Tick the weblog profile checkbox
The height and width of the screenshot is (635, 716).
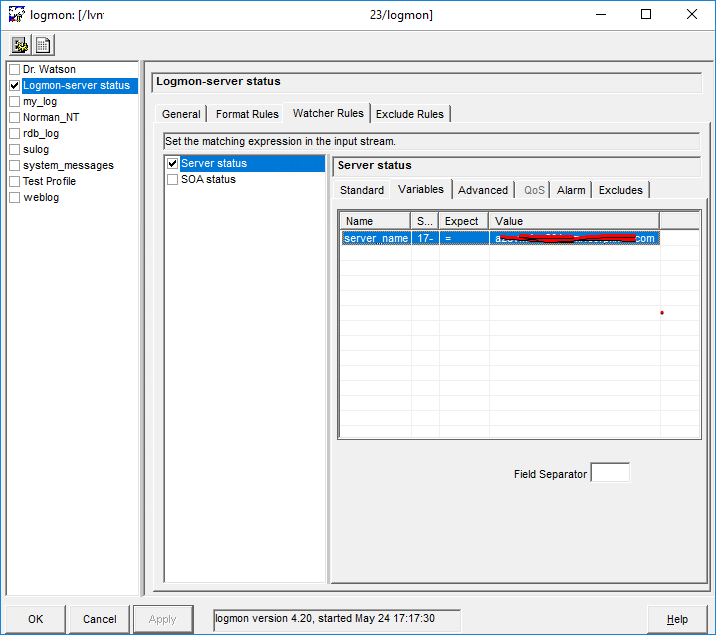click(x=14, y=198)
